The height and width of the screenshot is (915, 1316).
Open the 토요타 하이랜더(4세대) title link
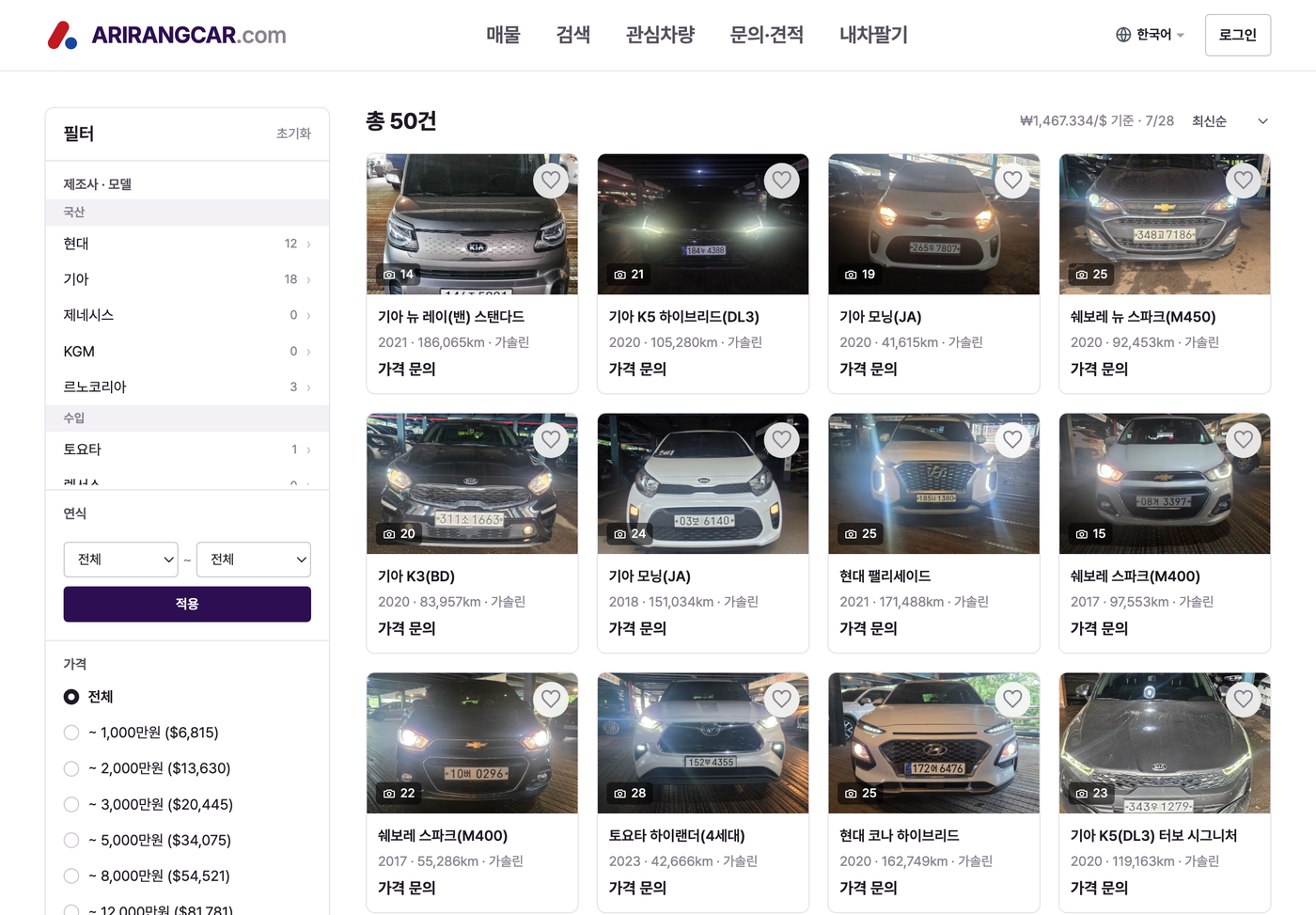click(x=677, y=836)
